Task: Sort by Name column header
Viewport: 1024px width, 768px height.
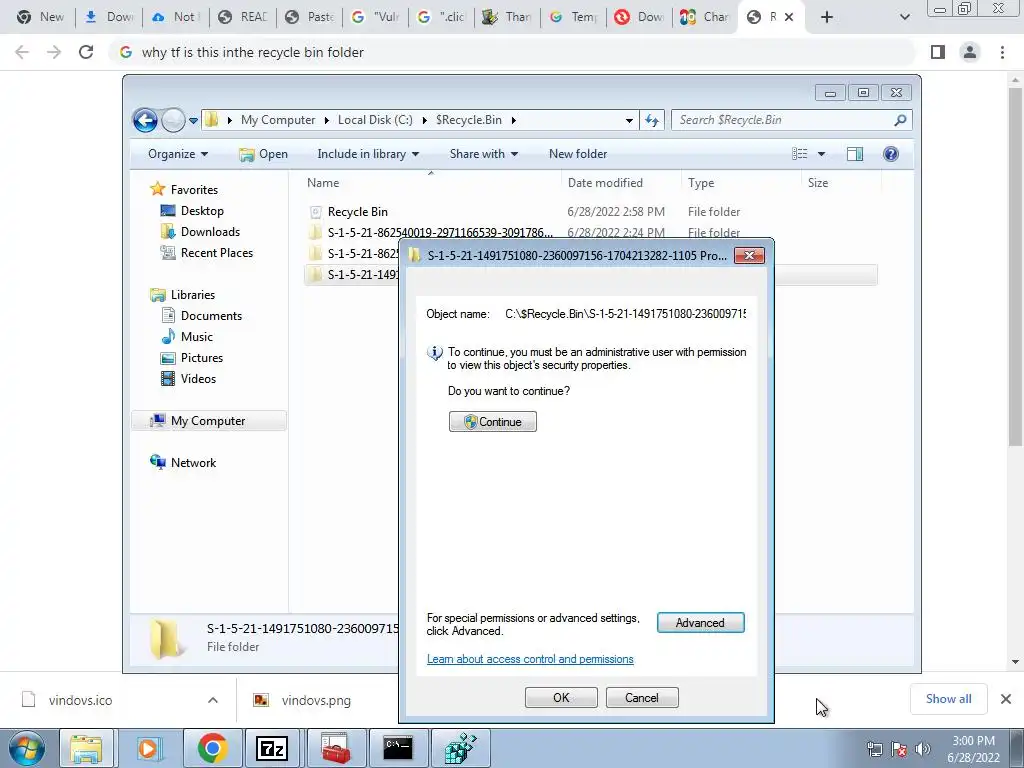Action: coord(430,183)
